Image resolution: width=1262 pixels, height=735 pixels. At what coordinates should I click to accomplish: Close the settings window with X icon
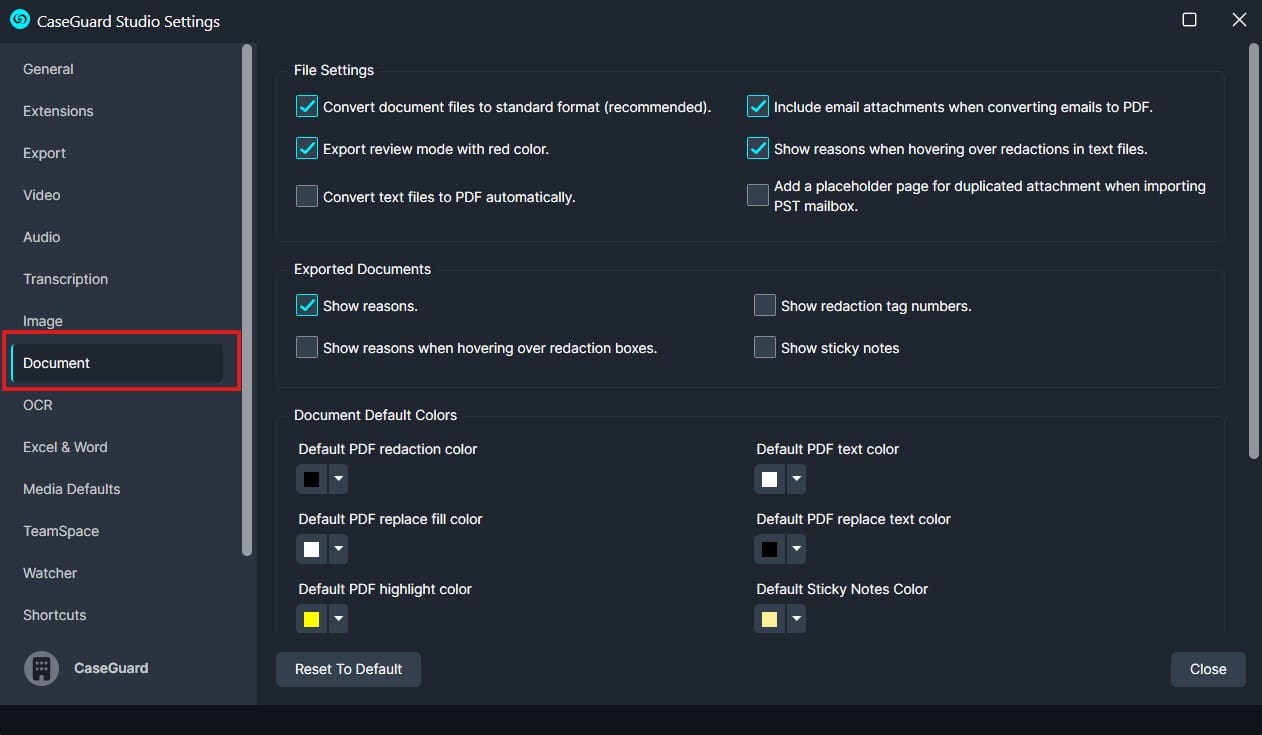(1239, 20)
